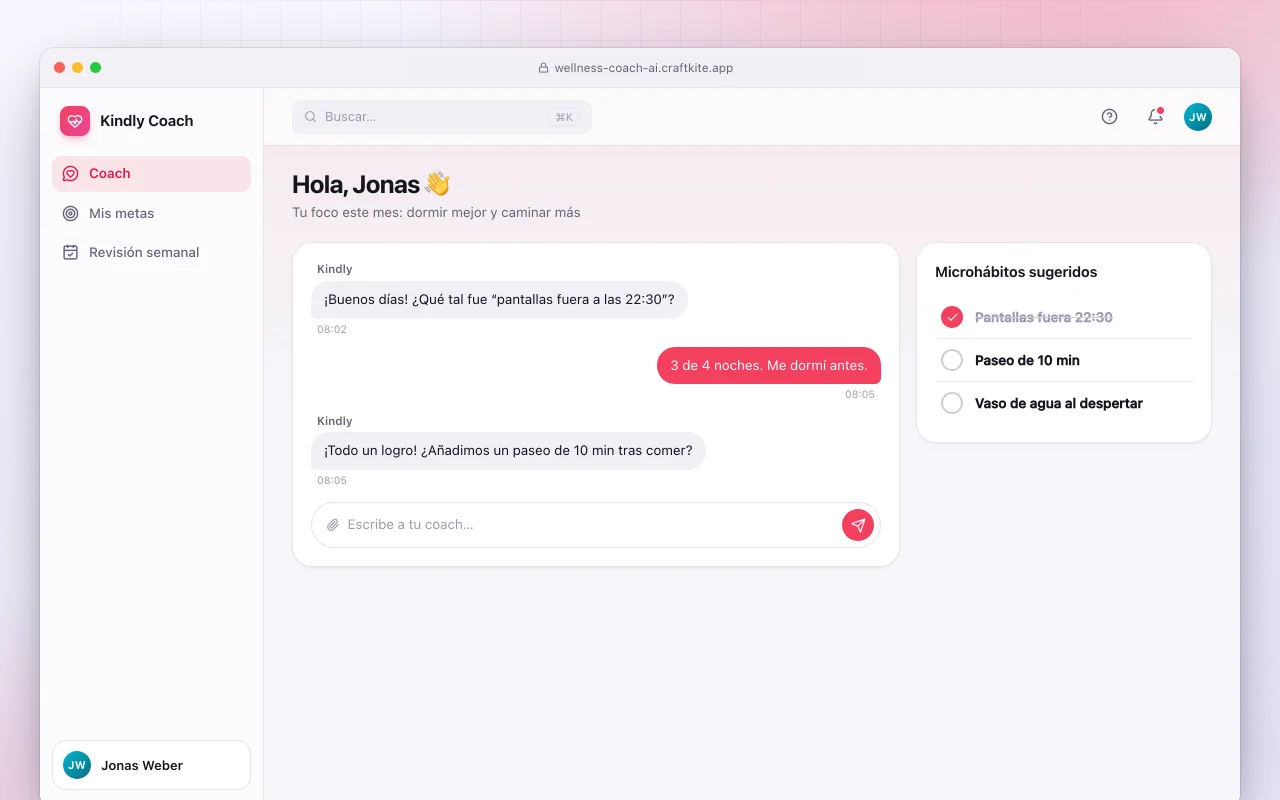Viewport: 1280px width, 800px height.
Task: Open Mis metas in the sidebar
Action: click(x=151, y=213)
